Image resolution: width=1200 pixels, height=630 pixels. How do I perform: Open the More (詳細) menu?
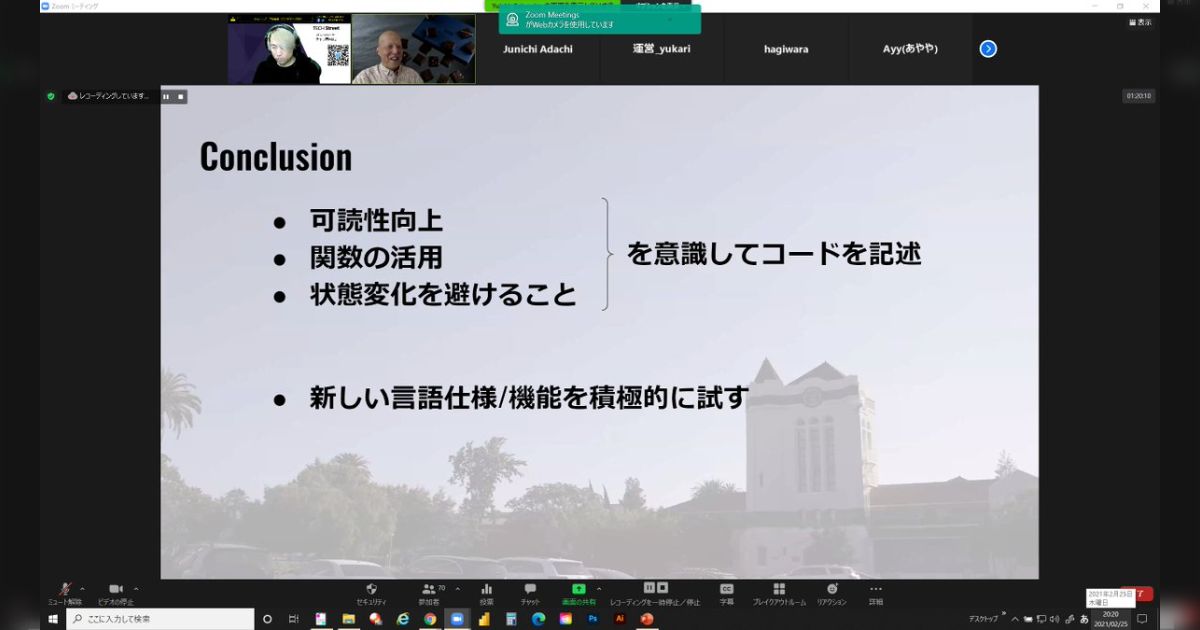(876, 590)
